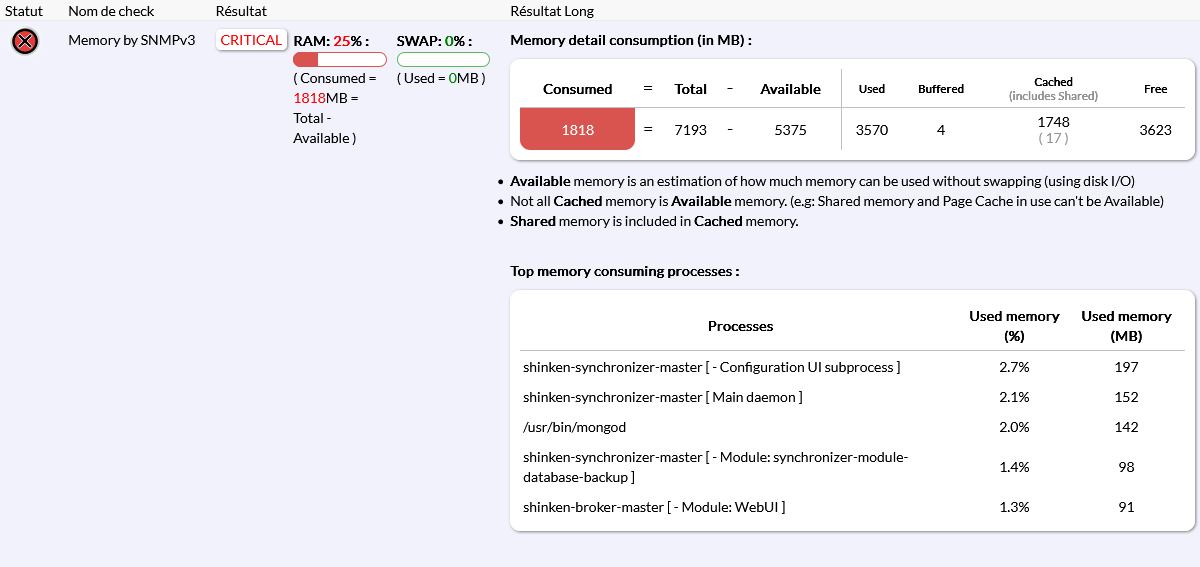This screenshot has height=567, width=1200.
Task: Click the Used memory (MB) header
Action: pos(1126,326)
